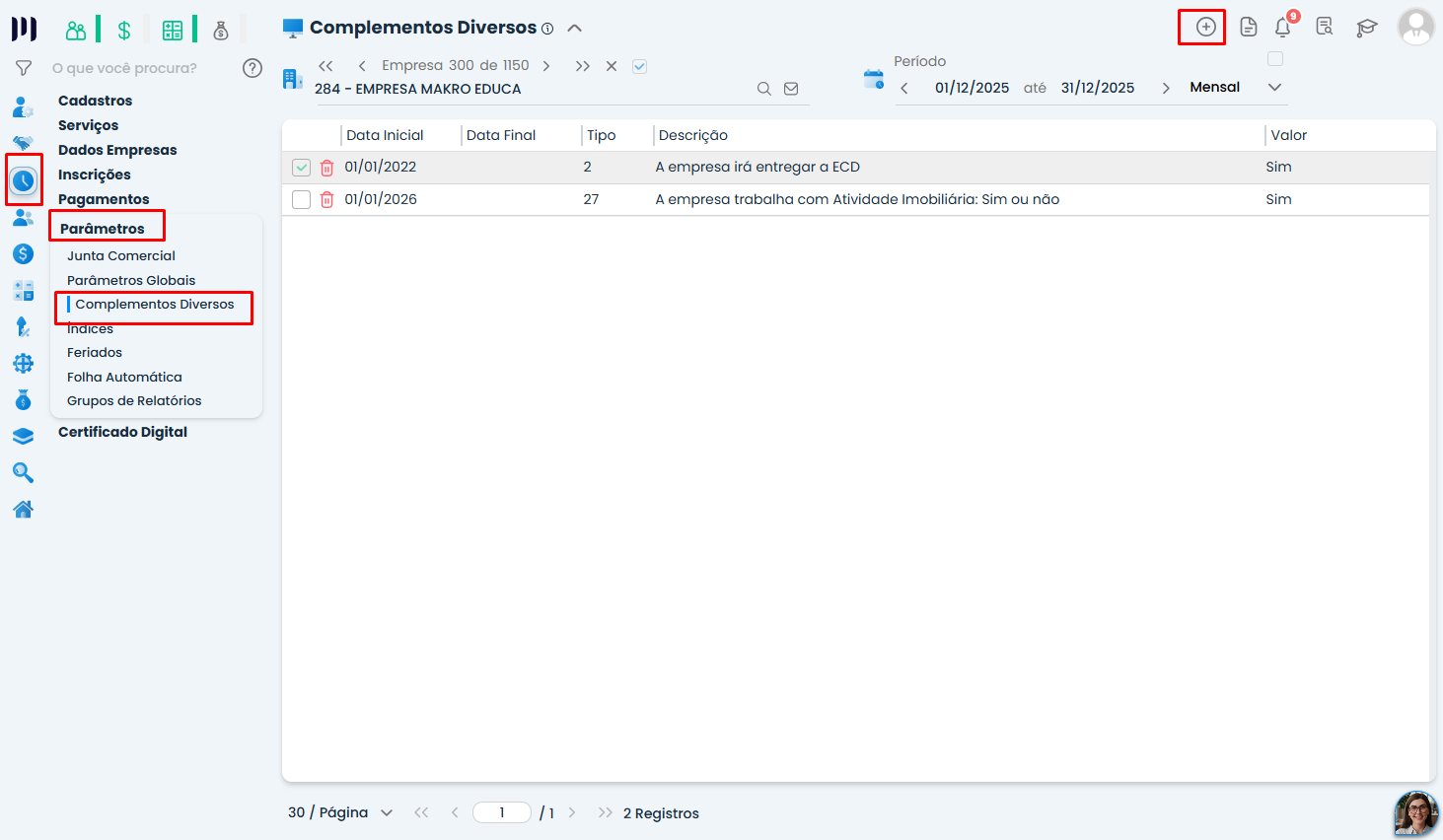Click the start date field 01/12/2025
The width and height of the screenshot is (1443, 840).
click(x=972, y=88)
